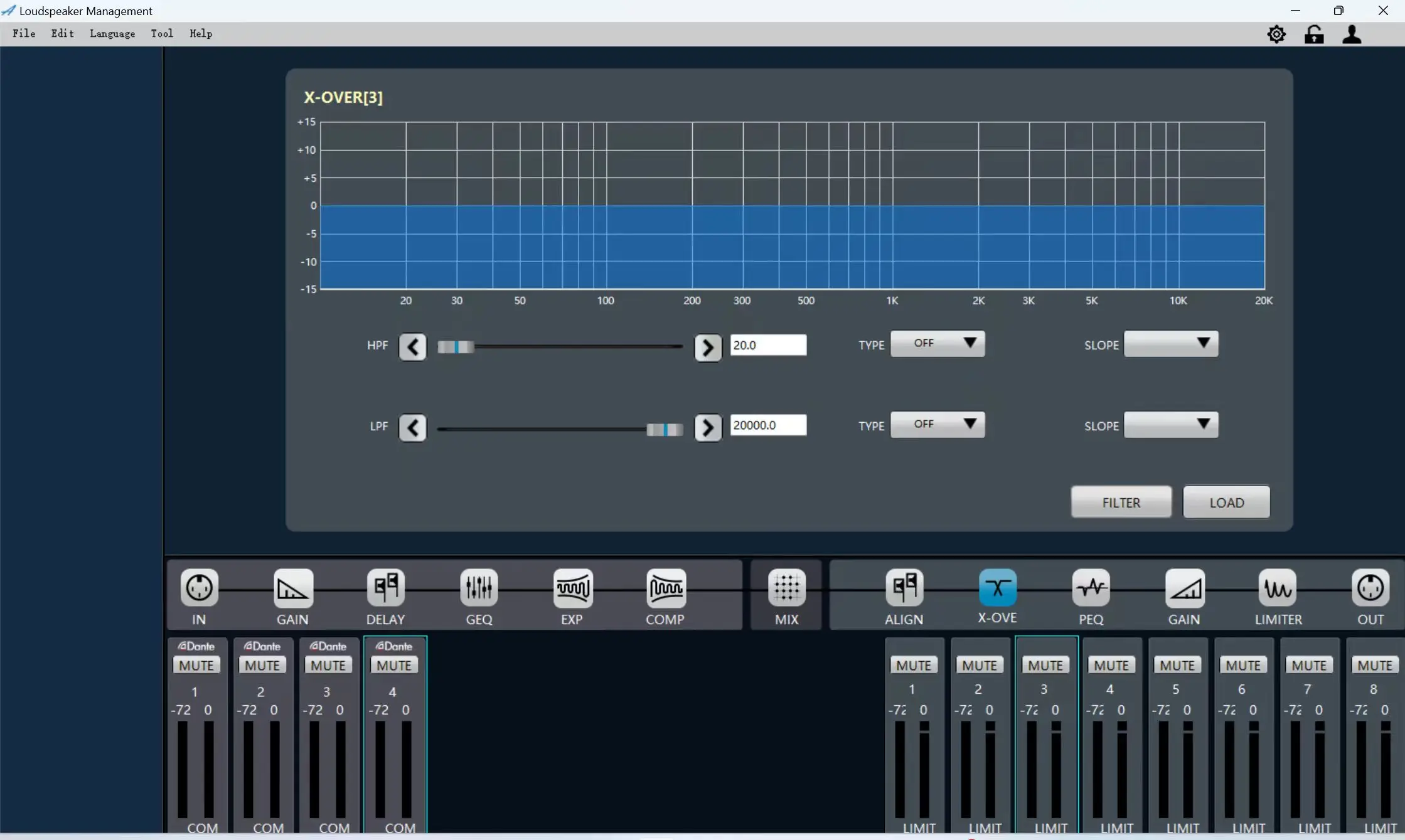
Task: Mute output channel 3
Action: pyautogui.click(x=1045, y=666)
